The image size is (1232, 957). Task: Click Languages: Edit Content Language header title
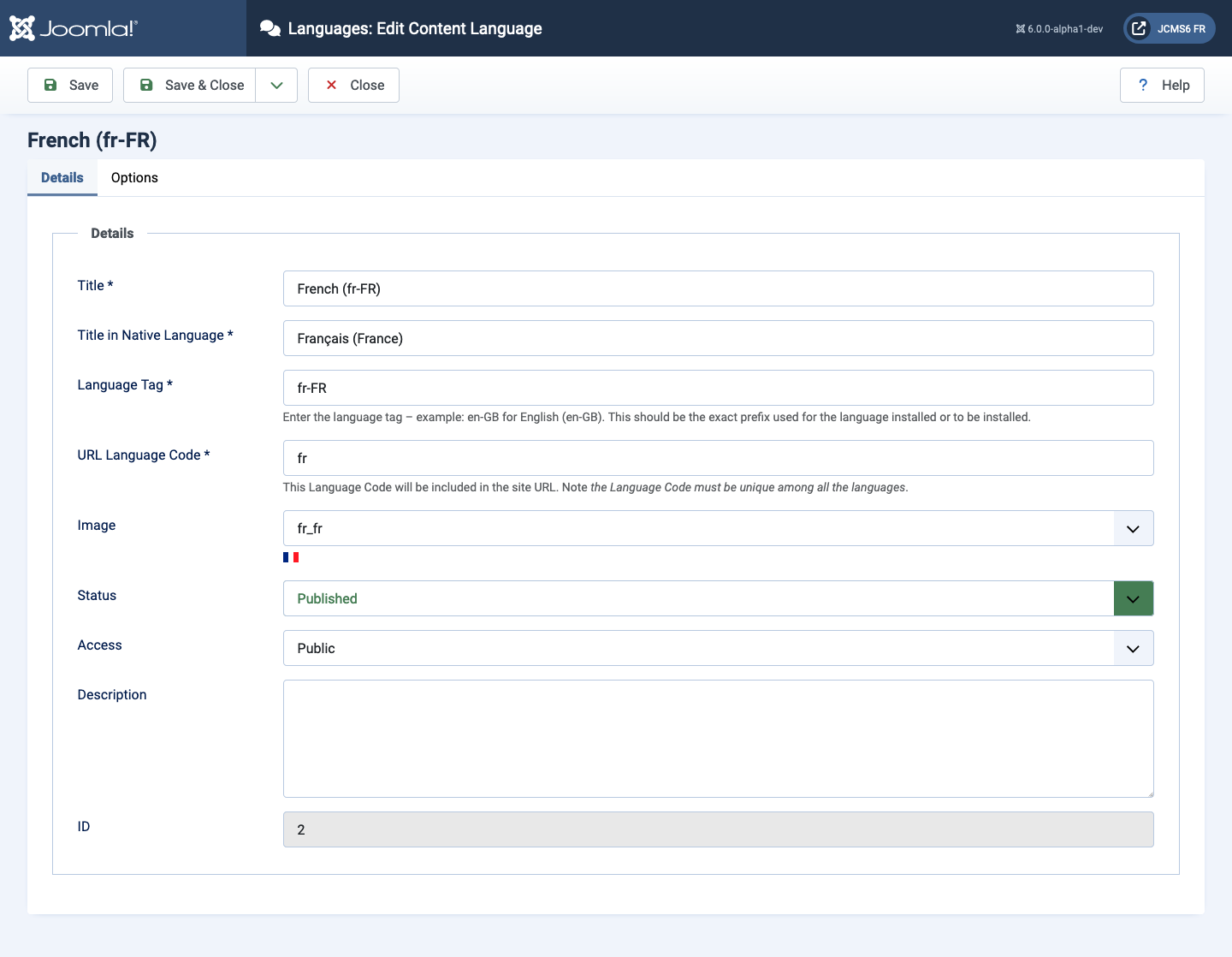pos(415,28)
